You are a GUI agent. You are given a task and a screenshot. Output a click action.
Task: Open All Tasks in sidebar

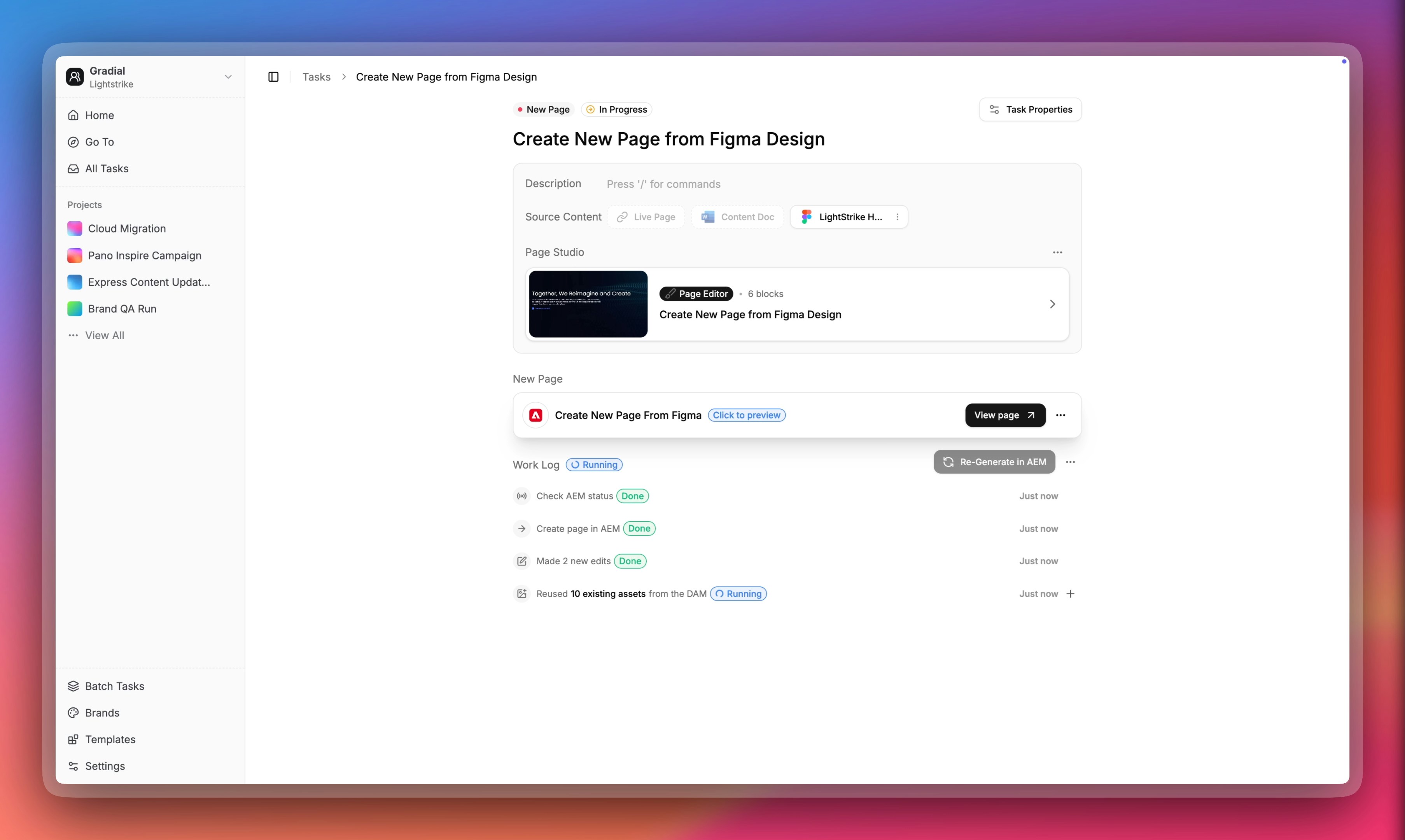(x=107, y=169)
